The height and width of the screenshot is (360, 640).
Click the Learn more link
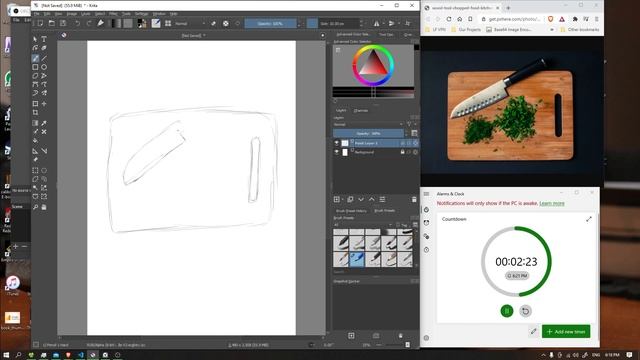click(552, 203)
